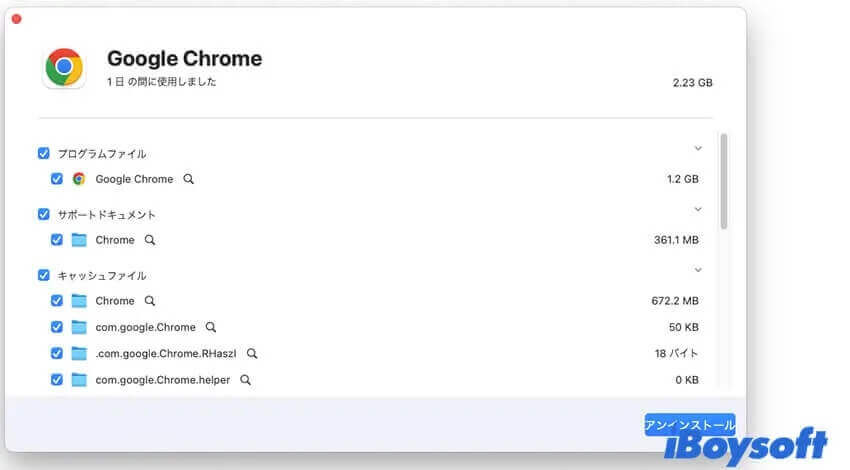Click the vertical scrollbar of the file list
The image size is (850, 470).
point(724,182)
